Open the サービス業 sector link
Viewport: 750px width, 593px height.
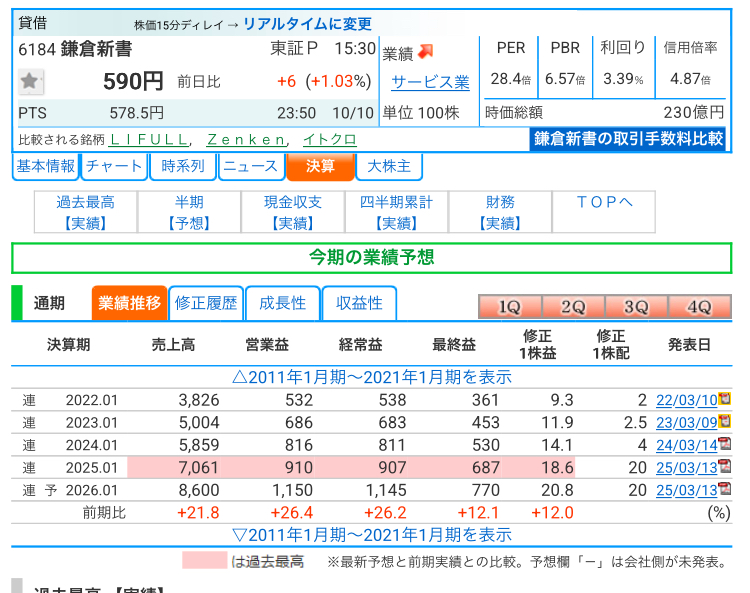tap(430, 82)
